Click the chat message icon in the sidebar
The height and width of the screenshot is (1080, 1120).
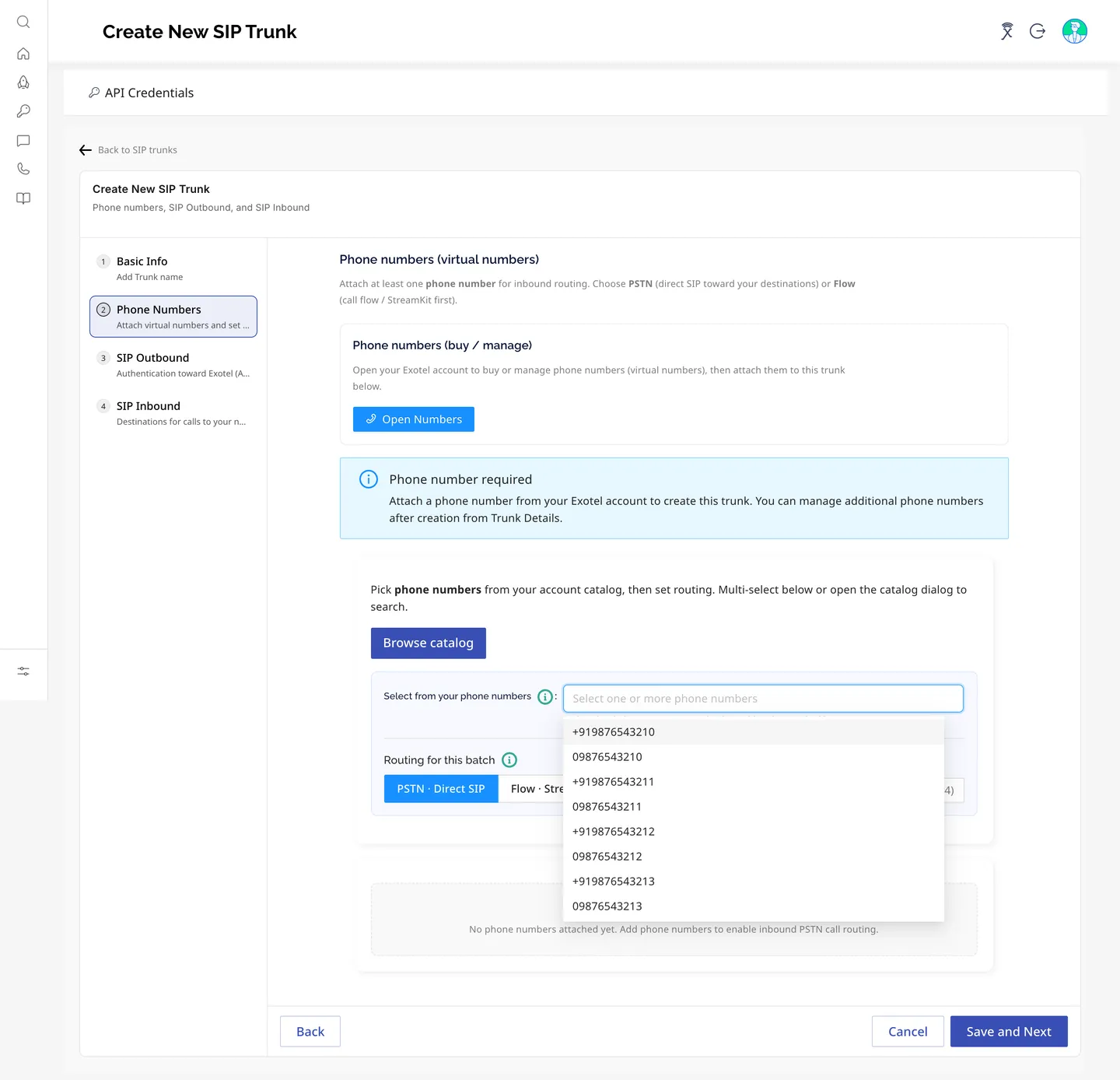[x=23, y=141]
